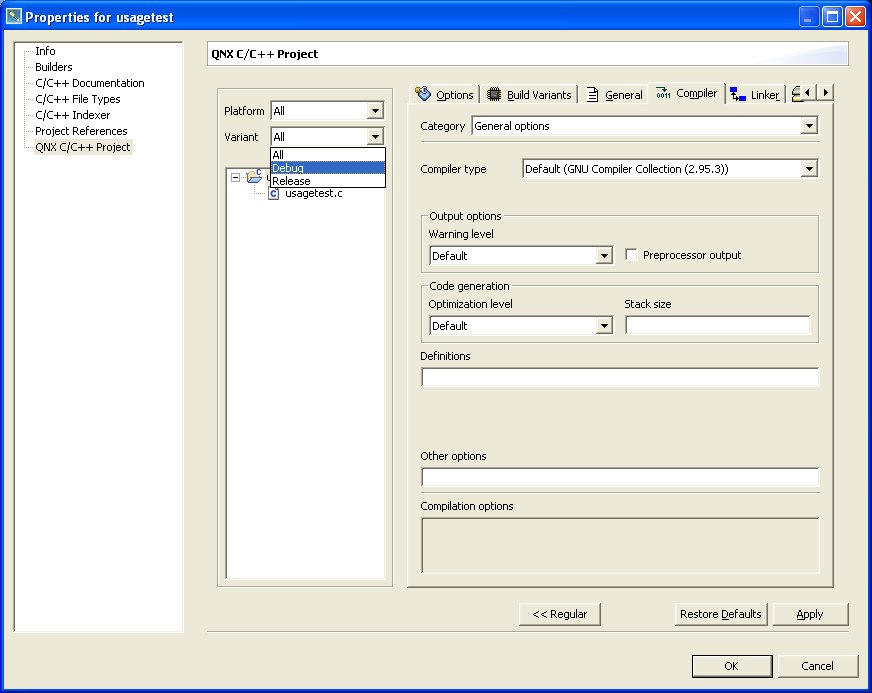Click into the Stack size field
This screenshot has width=872, height=693.
click(x=717, y=325)
